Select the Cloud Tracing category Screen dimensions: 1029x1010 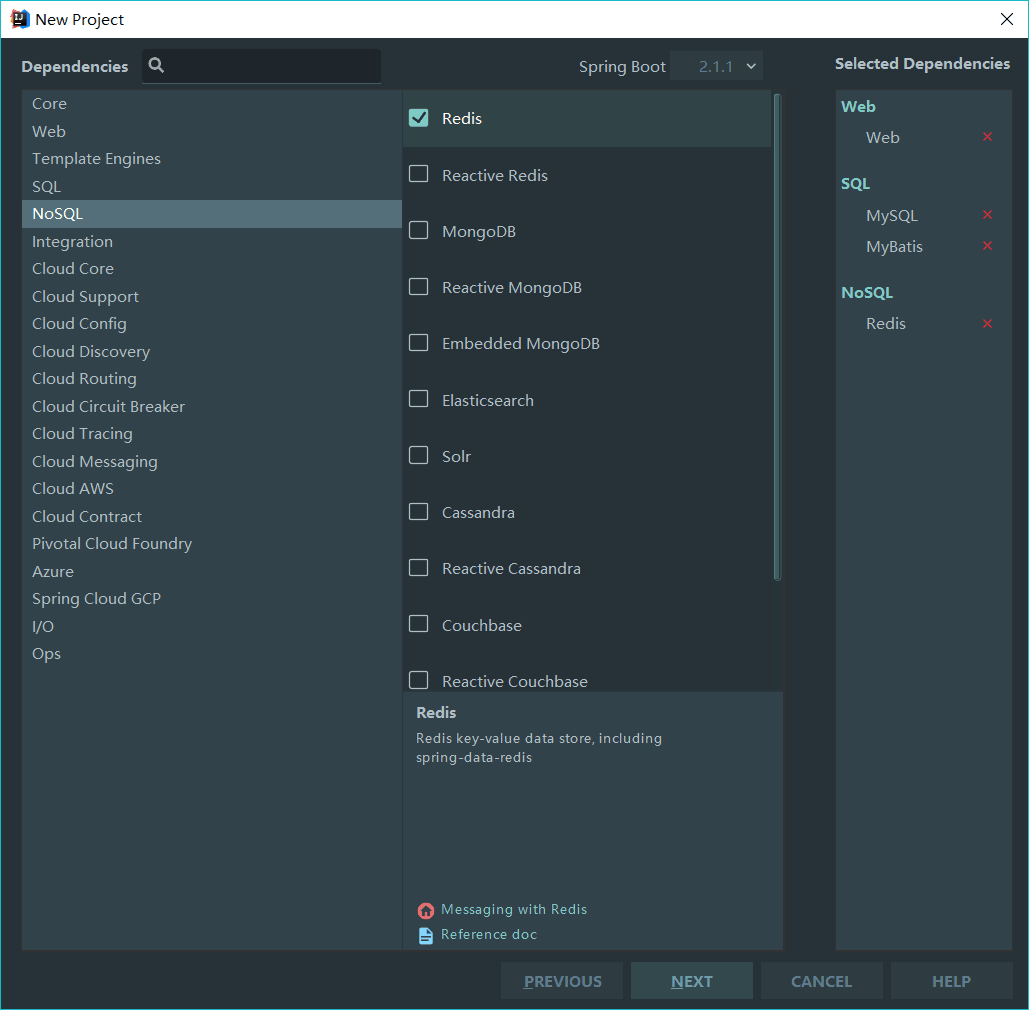(211, 434)
